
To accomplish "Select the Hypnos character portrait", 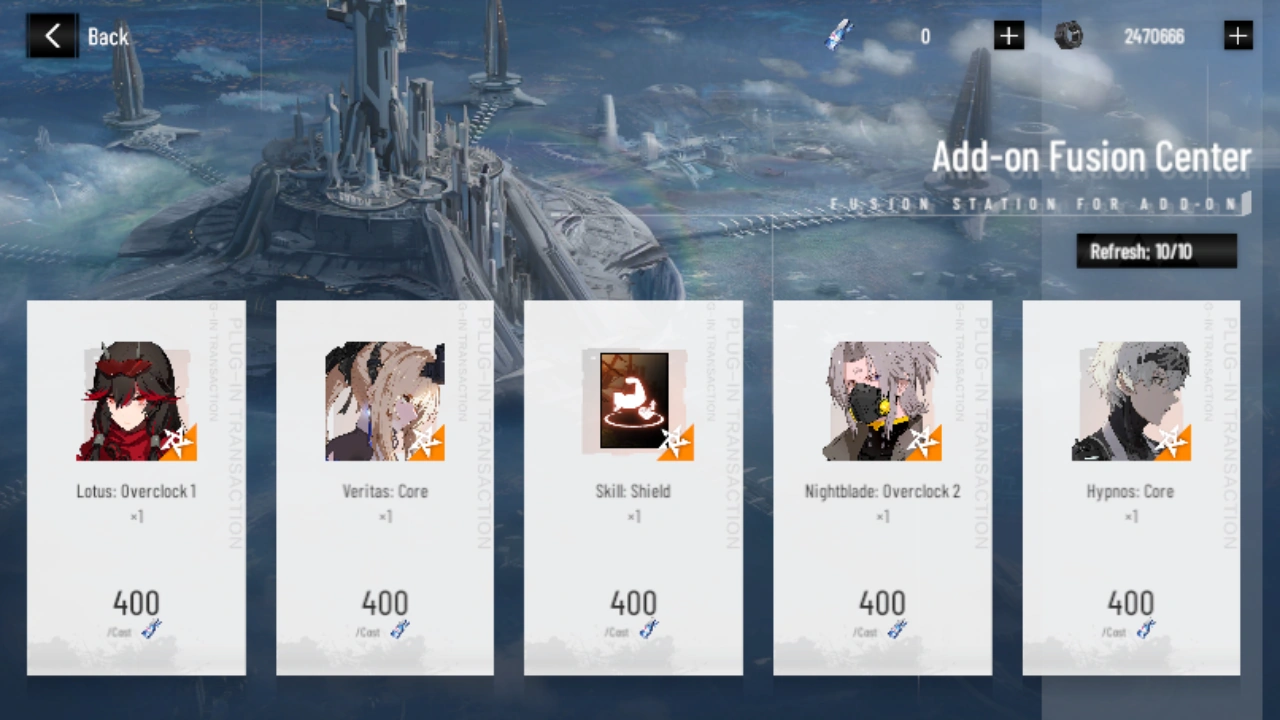I will tap(1131, 401).
